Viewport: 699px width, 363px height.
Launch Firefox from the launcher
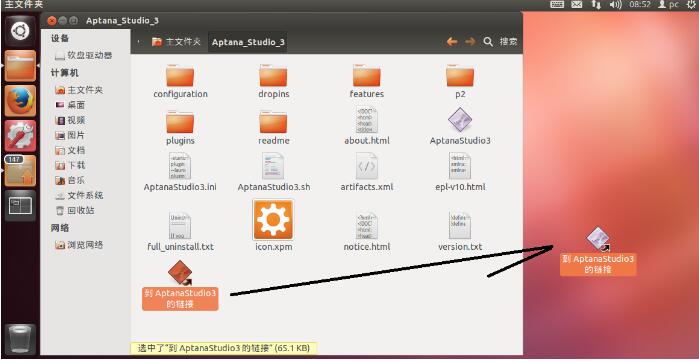pyautogui.click(x=20, y=101)
